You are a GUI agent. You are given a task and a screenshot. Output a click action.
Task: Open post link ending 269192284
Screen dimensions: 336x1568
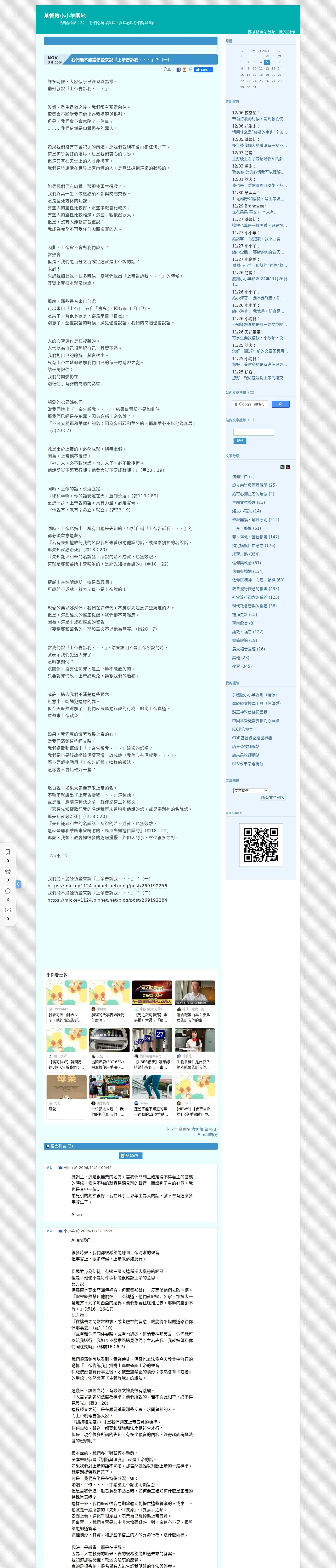click(x=107, y=900)
